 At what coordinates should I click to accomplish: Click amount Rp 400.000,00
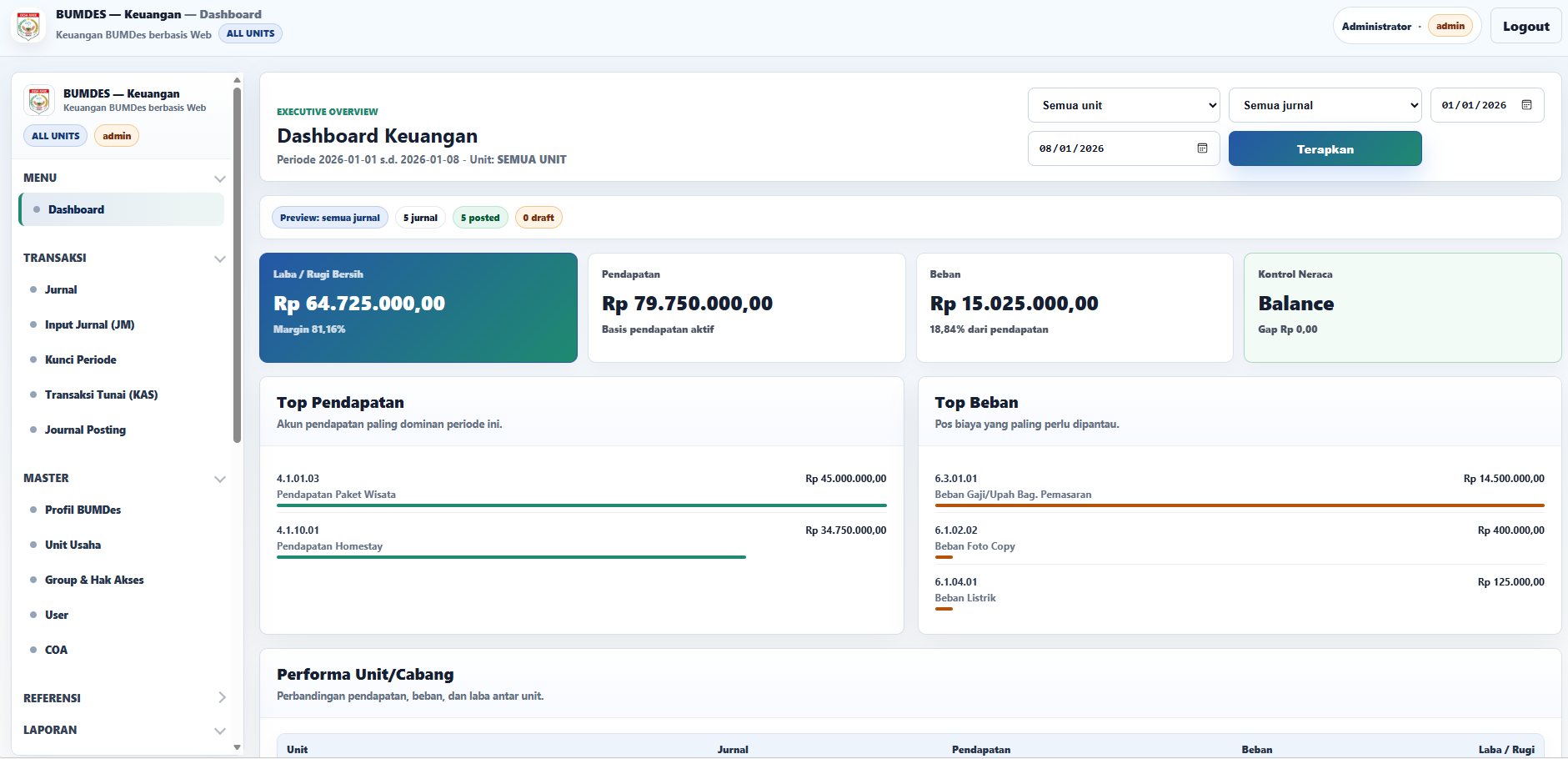(x=1511, y=530)
